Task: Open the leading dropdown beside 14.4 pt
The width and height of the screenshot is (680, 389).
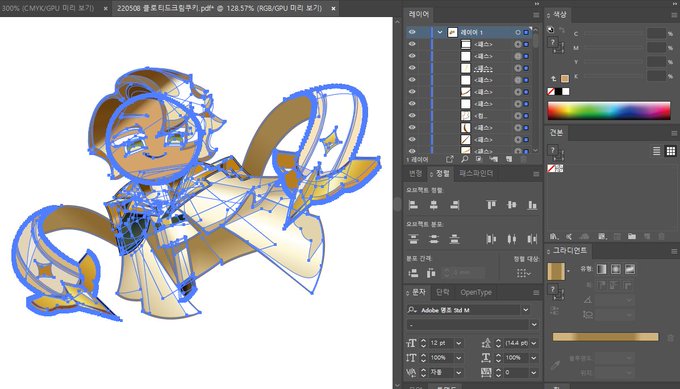Action: tap(534, 343)
